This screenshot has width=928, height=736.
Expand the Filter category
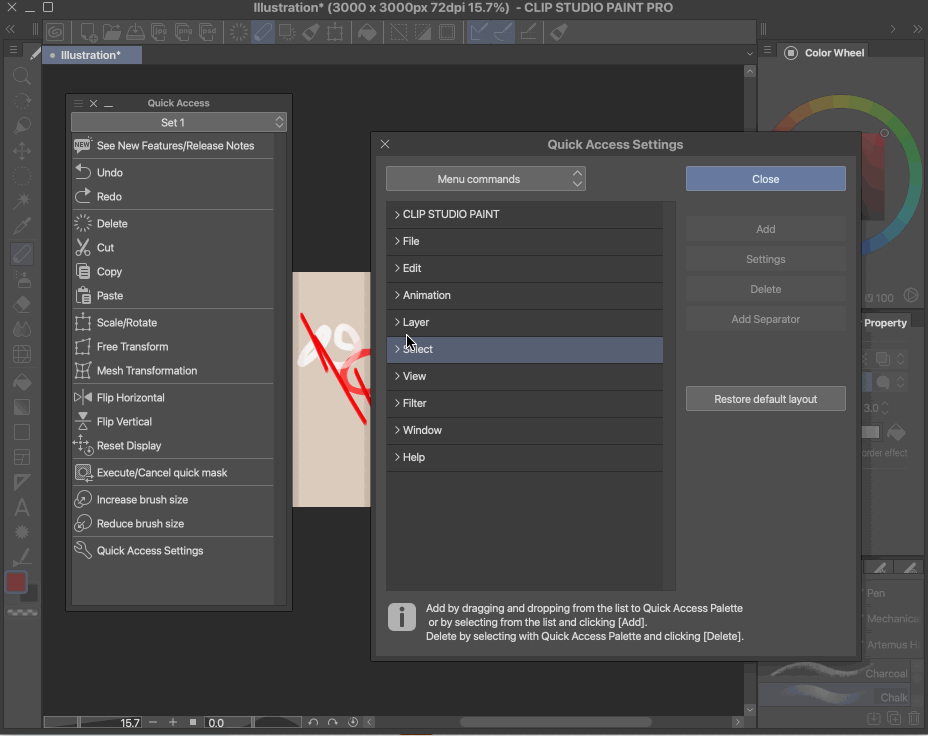coord(524,403)
